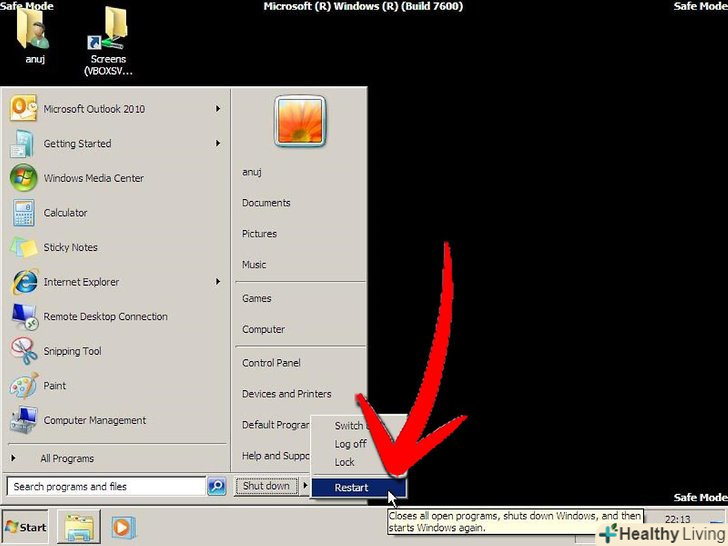Click the Calculator icon
The image size is (728, 546).
(x=23, y=213)
